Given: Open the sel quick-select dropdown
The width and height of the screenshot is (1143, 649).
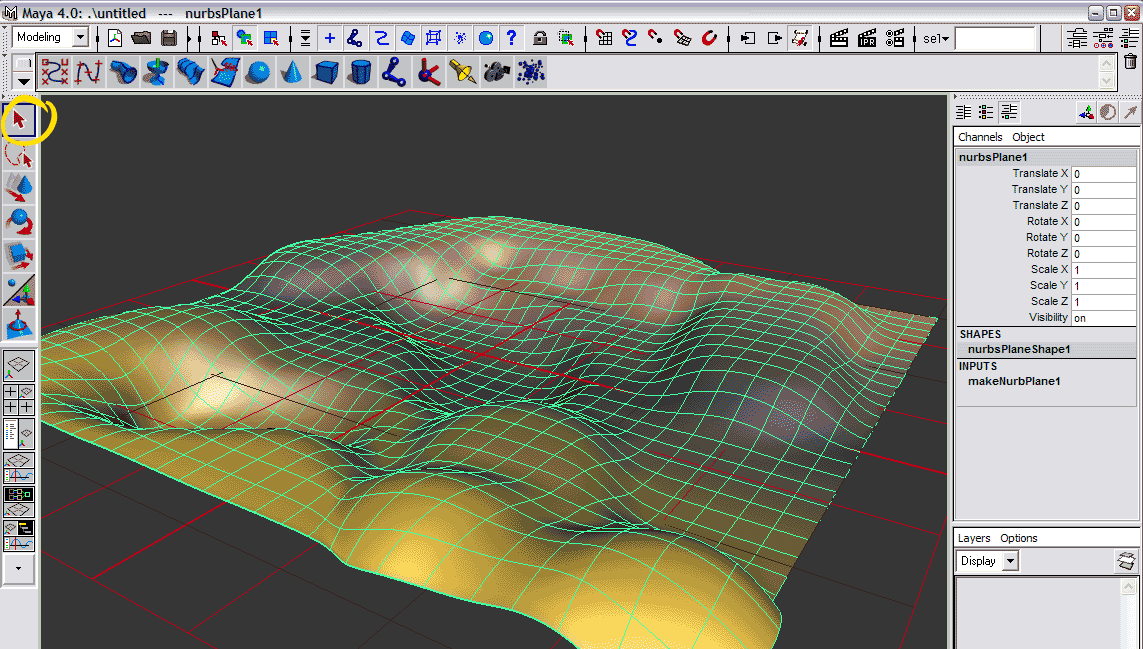Looking at the screenshot, I should [936, 39].
